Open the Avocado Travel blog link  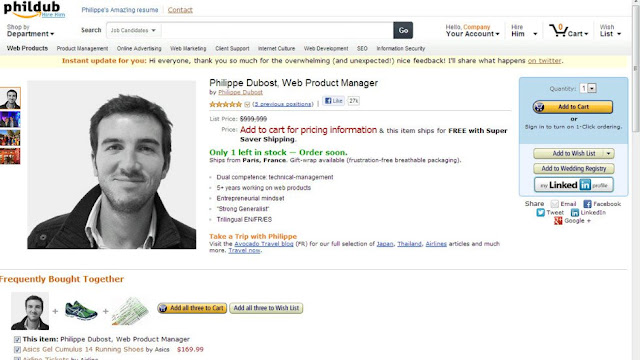pyautogui.click(x=264, y=244)
